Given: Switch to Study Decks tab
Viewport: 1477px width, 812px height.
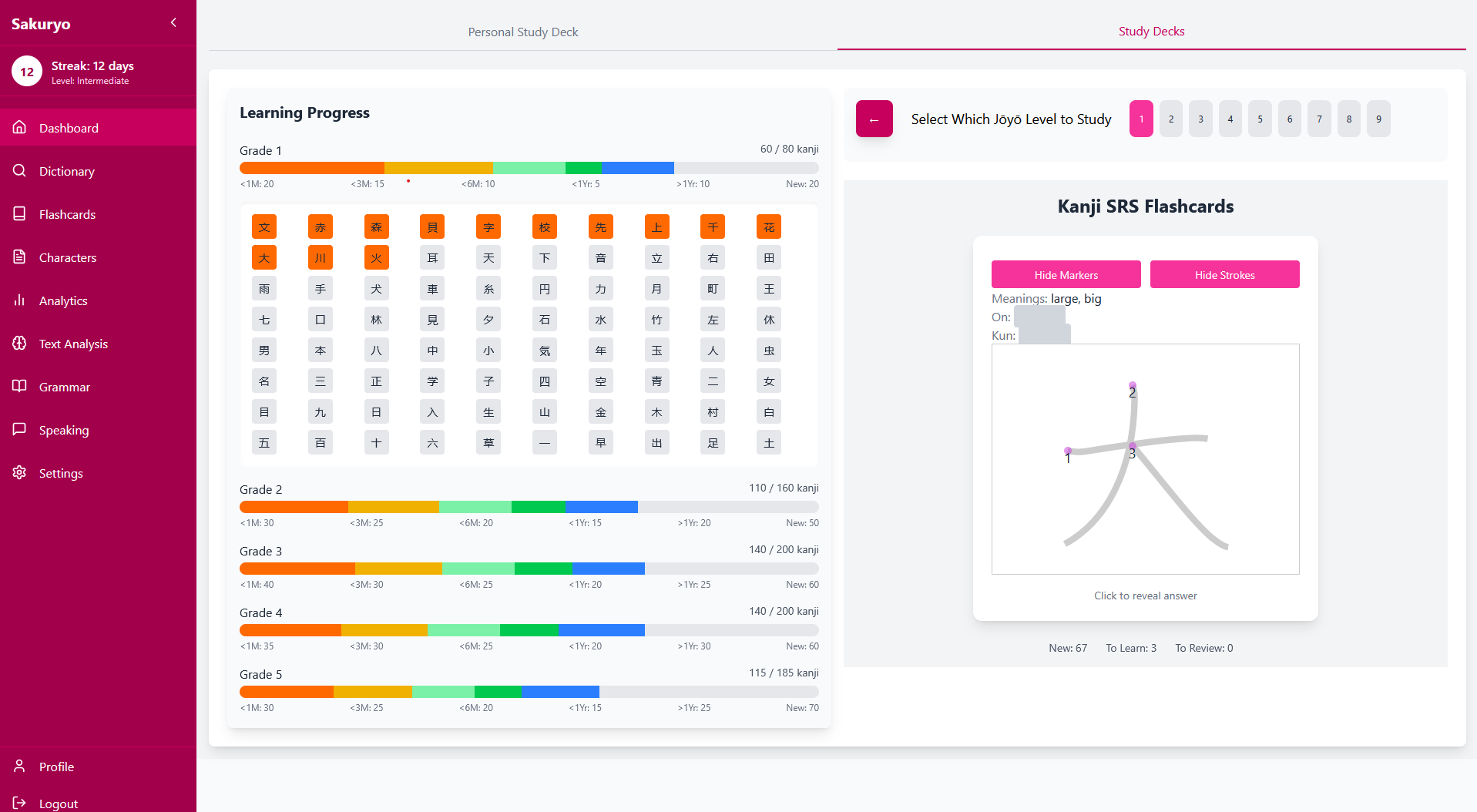Looking at the screenshot, I should pyautogui.click(x=1151, y=32).
